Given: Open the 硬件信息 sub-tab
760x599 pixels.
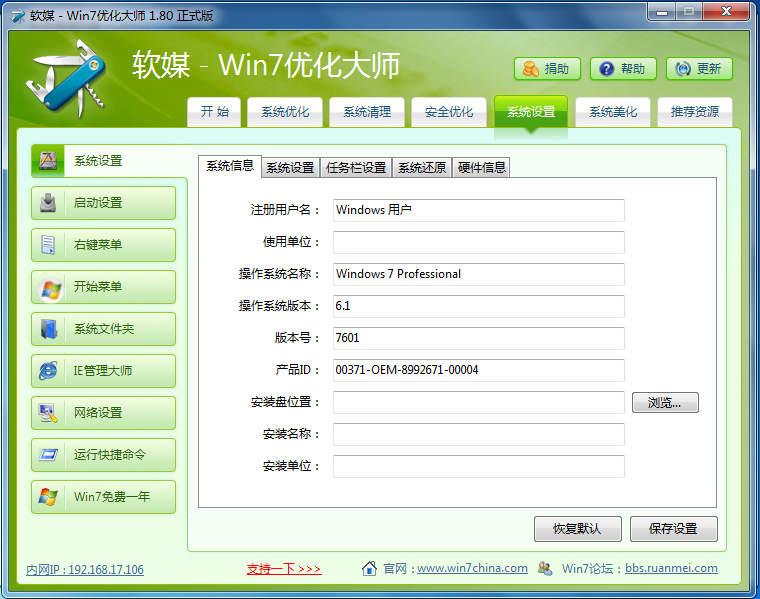Looking at the screenshot, I should click(481, 168).
